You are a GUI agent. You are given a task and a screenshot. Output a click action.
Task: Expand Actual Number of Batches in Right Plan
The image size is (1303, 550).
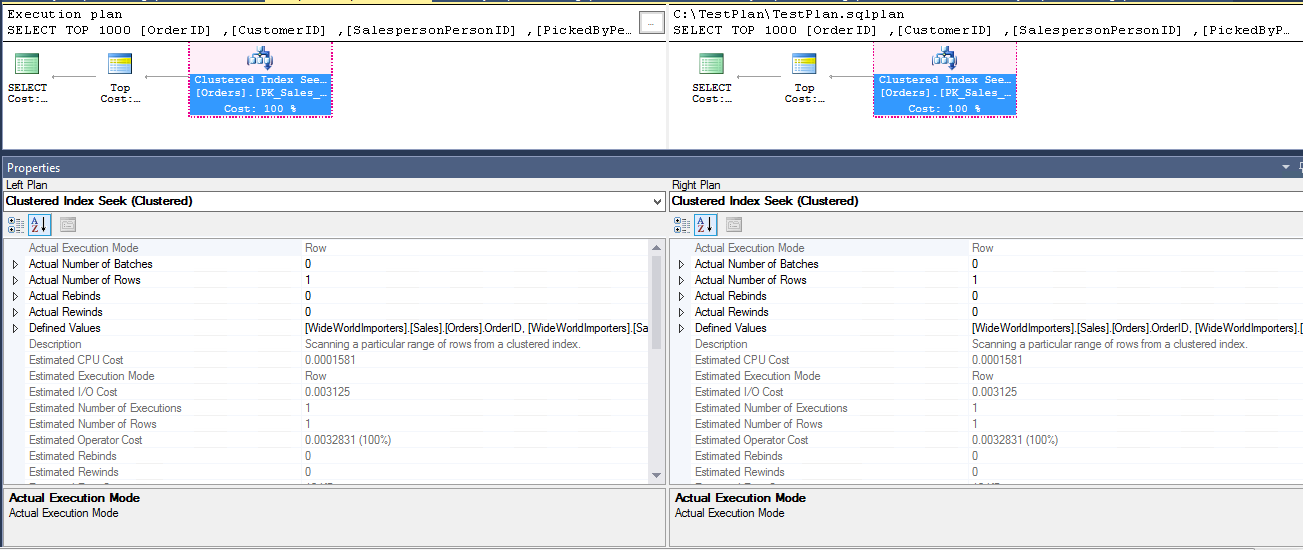pos(681,264)
